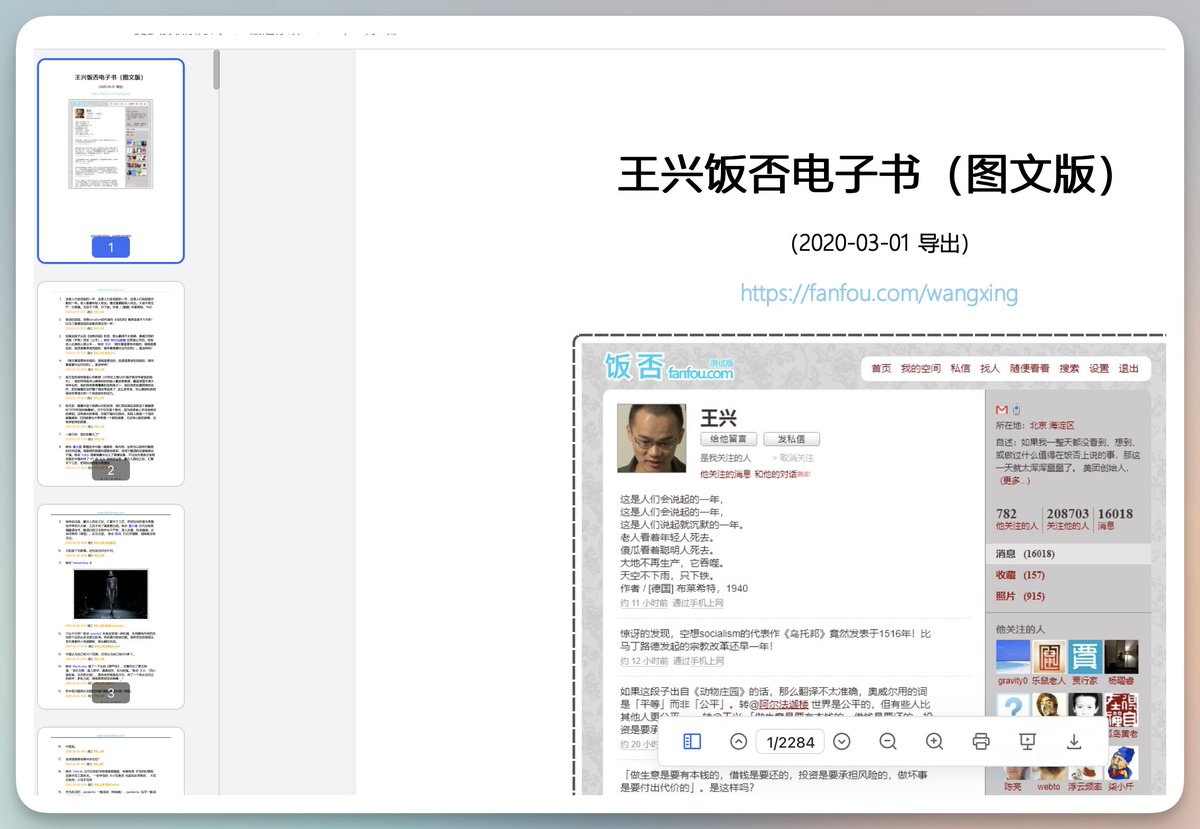Click the 782 他关注的人 count
This screenshot has width=1200, height=829.
point(1016,519)
